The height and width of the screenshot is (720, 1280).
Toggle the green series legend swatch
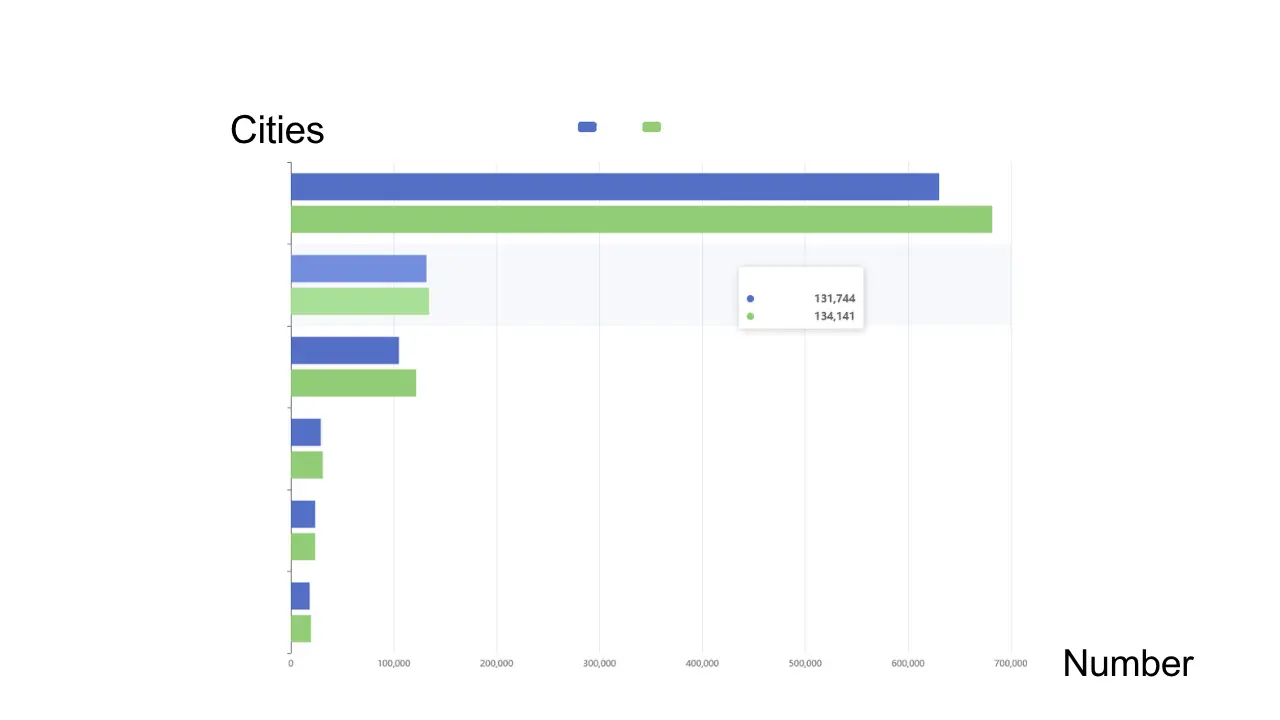pyautogui.click(x=651, y=127)
